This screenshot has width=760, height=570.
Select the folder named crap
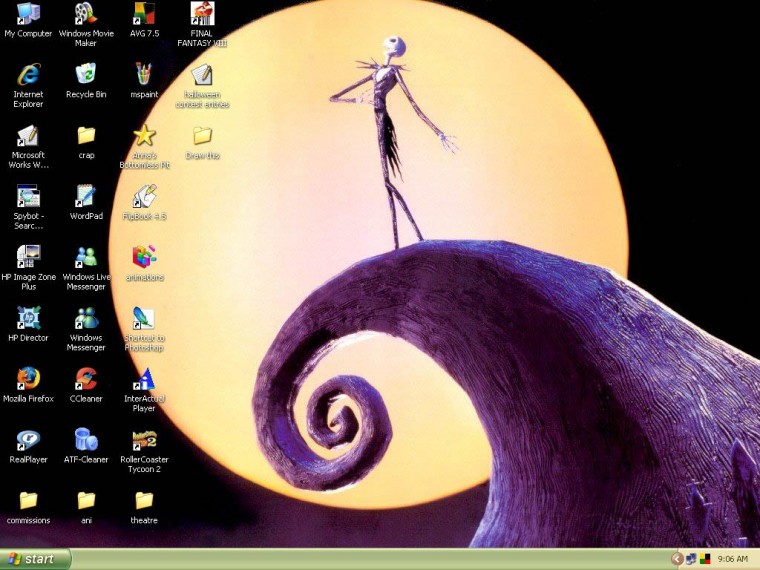click(x=86, y=136)
